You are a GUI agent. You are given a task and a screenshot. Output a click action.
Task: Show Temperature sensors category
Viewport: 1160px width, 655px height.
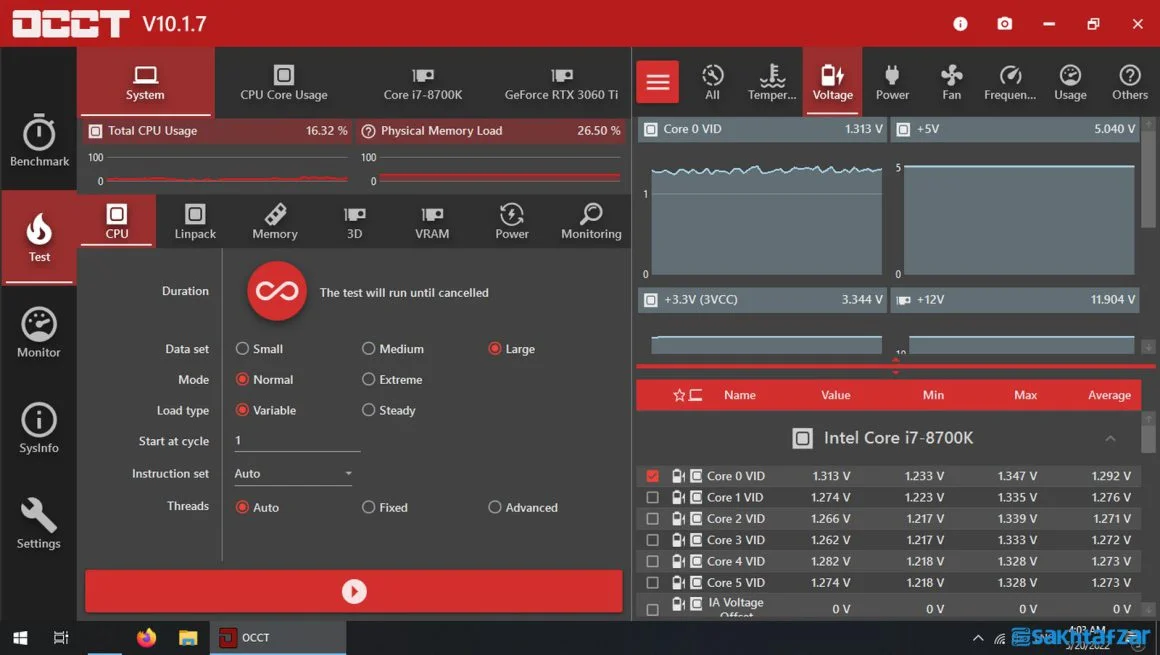[772, 81]
